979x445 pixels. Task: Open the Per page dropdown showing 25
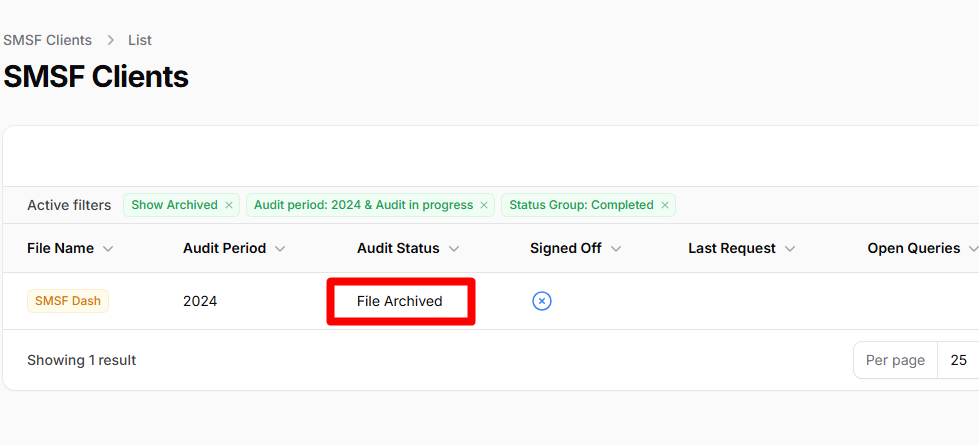click(958, 360)
